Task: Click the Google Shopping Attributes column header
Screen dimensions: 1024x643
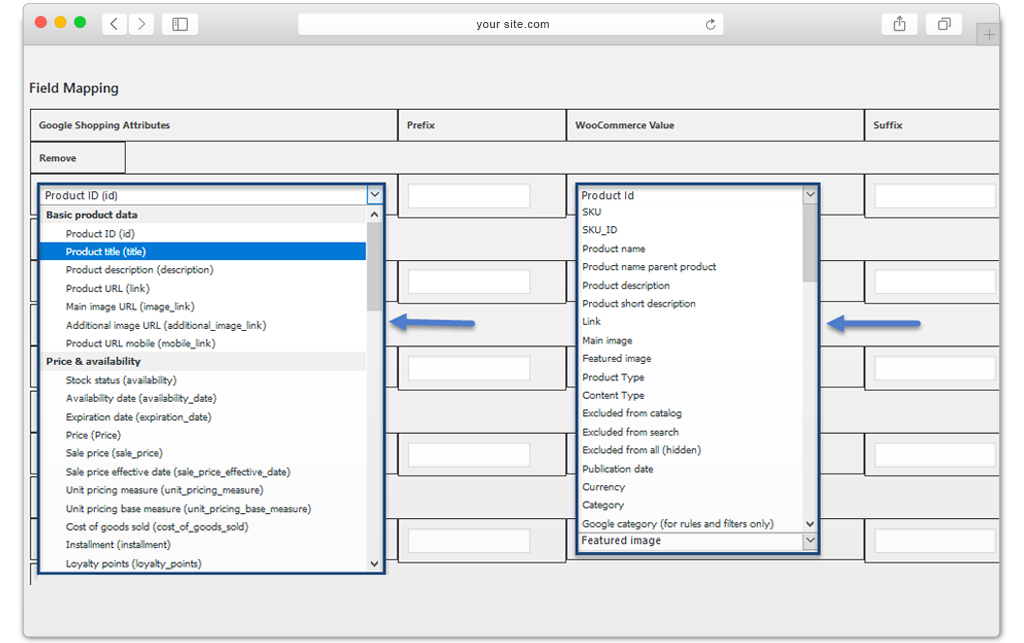Action: click(x=214, y=125)
